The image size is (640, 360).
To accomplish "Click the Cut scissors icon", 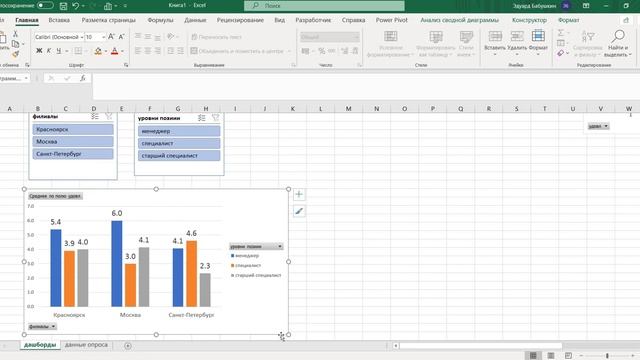I will click(x=16, y=34).
